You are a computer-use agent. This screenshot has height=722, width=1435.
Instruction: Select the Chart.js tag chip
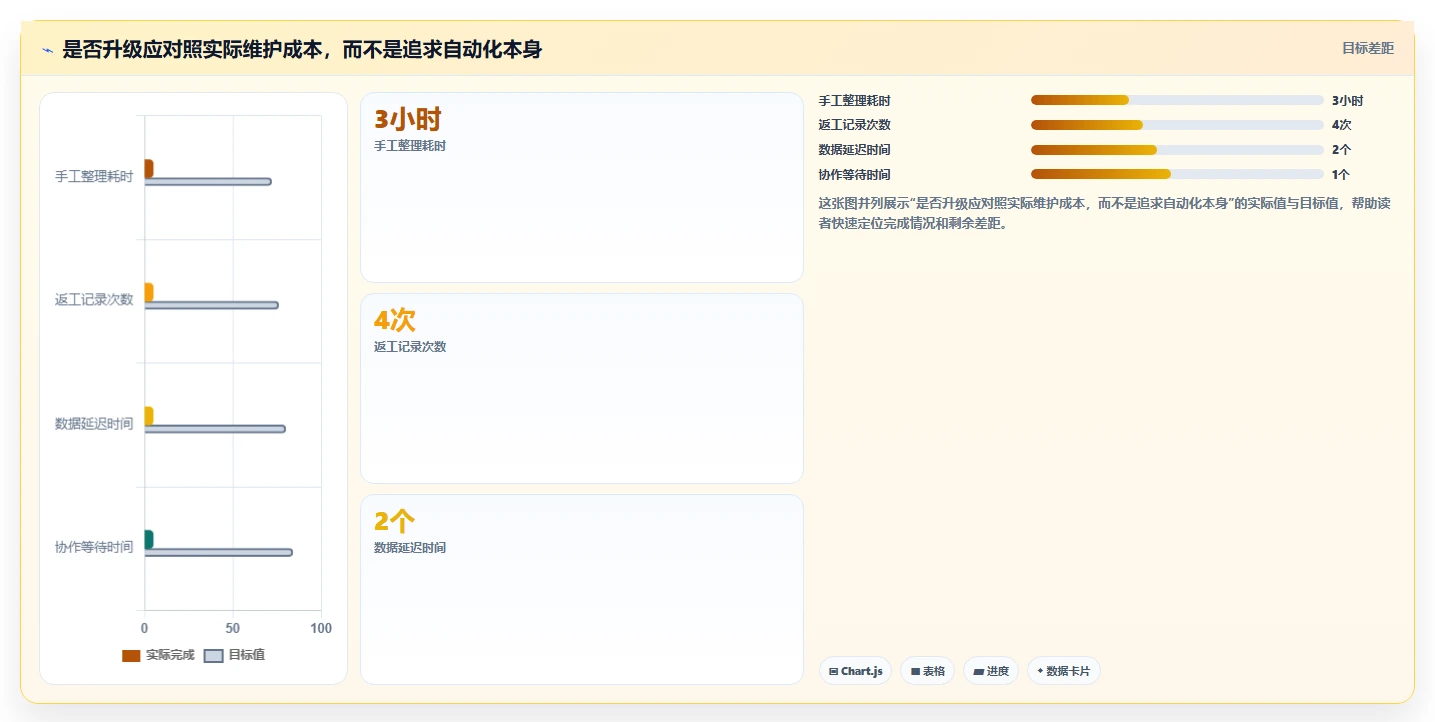(855, 671)
